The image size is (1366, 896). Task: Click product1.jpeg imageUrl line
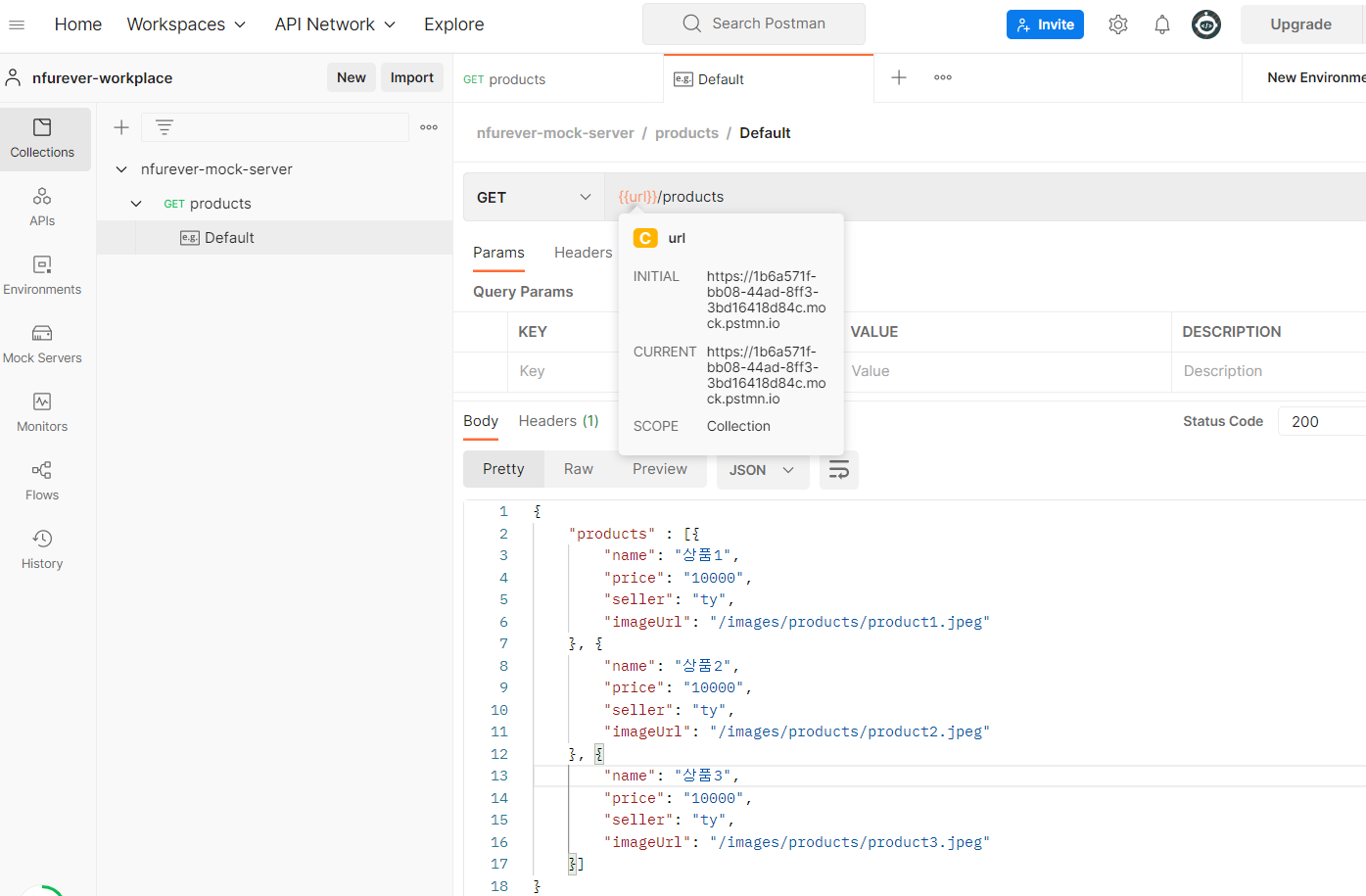pyautogui.click(x=797, y=622)
